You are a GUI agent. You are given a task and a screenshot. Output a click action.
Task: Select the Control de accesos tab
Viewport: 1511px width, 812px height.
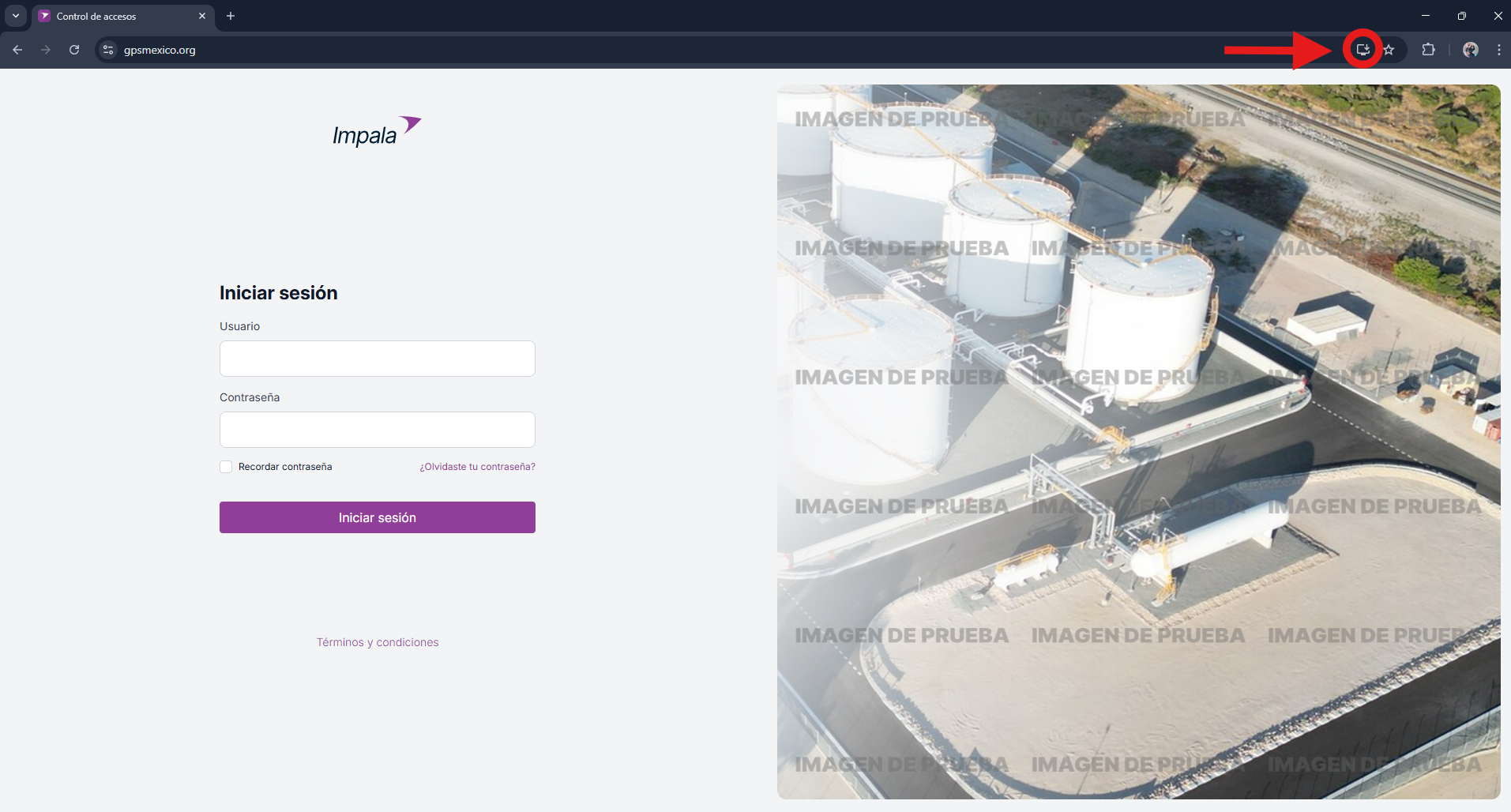point(123,17)
